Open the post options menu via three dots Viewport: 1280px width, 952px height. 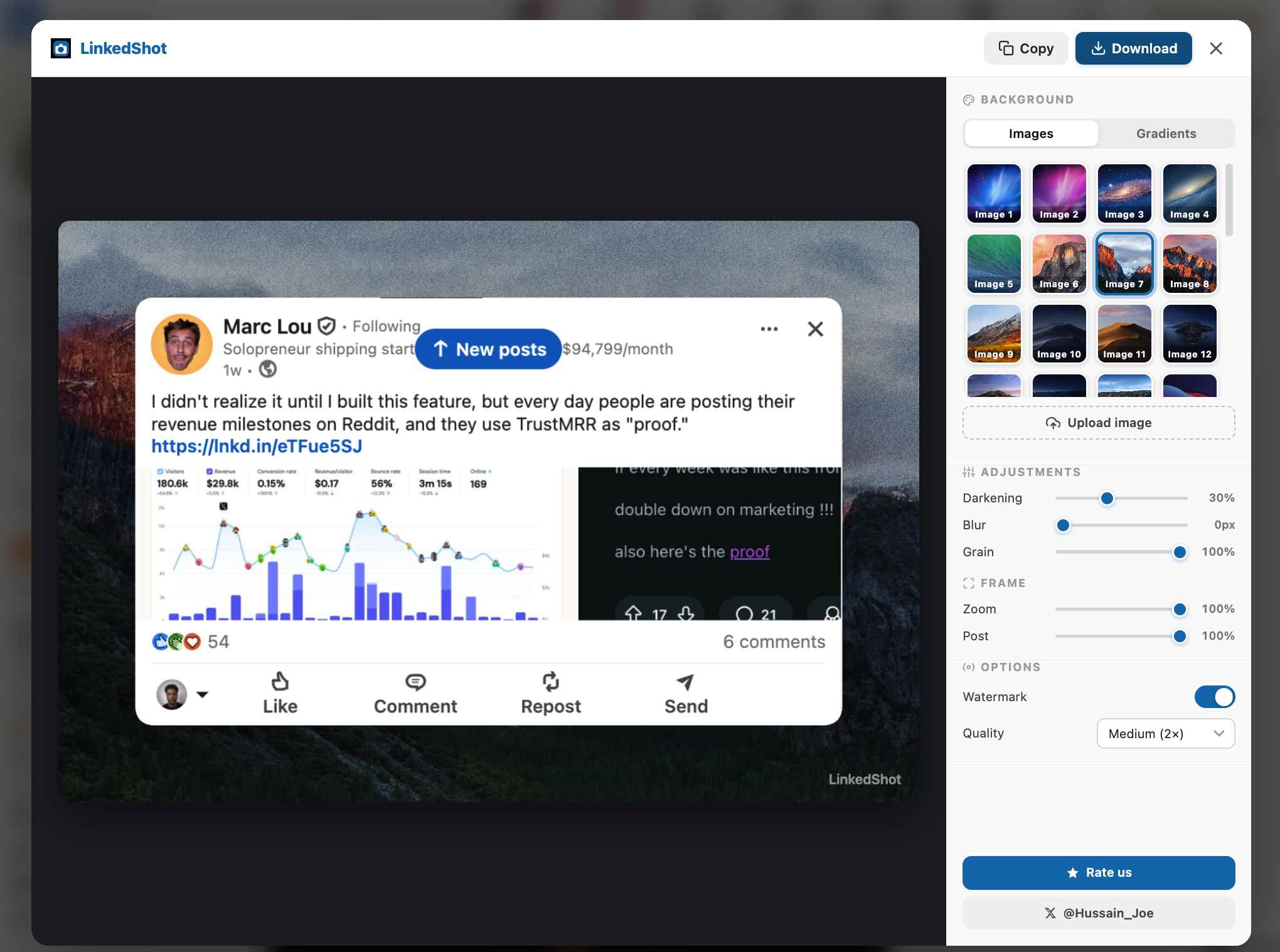769,329
